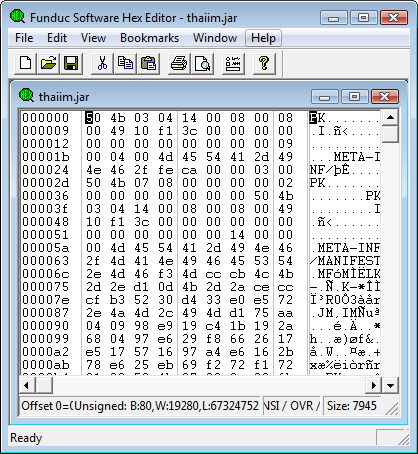Click the offset label 0000ab
Screen dimensions: 418x454
(x=46, y=365)
